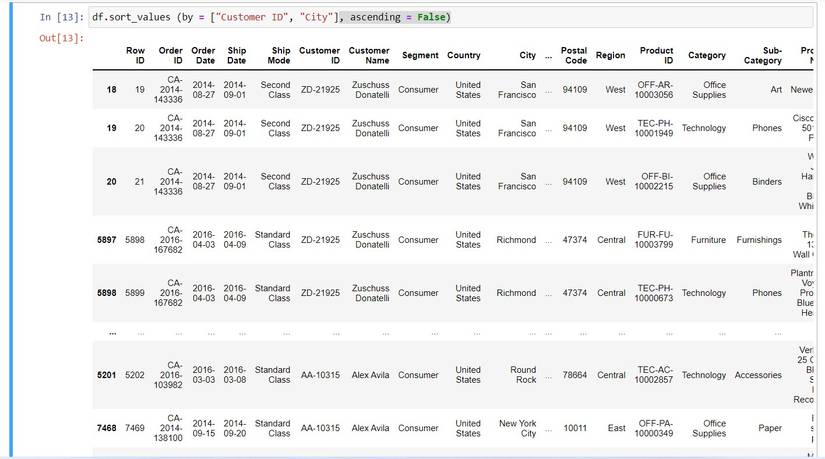Click Row ID value 7469
The width and height of the screenshot is (825, 459).
tap(135, 428)
